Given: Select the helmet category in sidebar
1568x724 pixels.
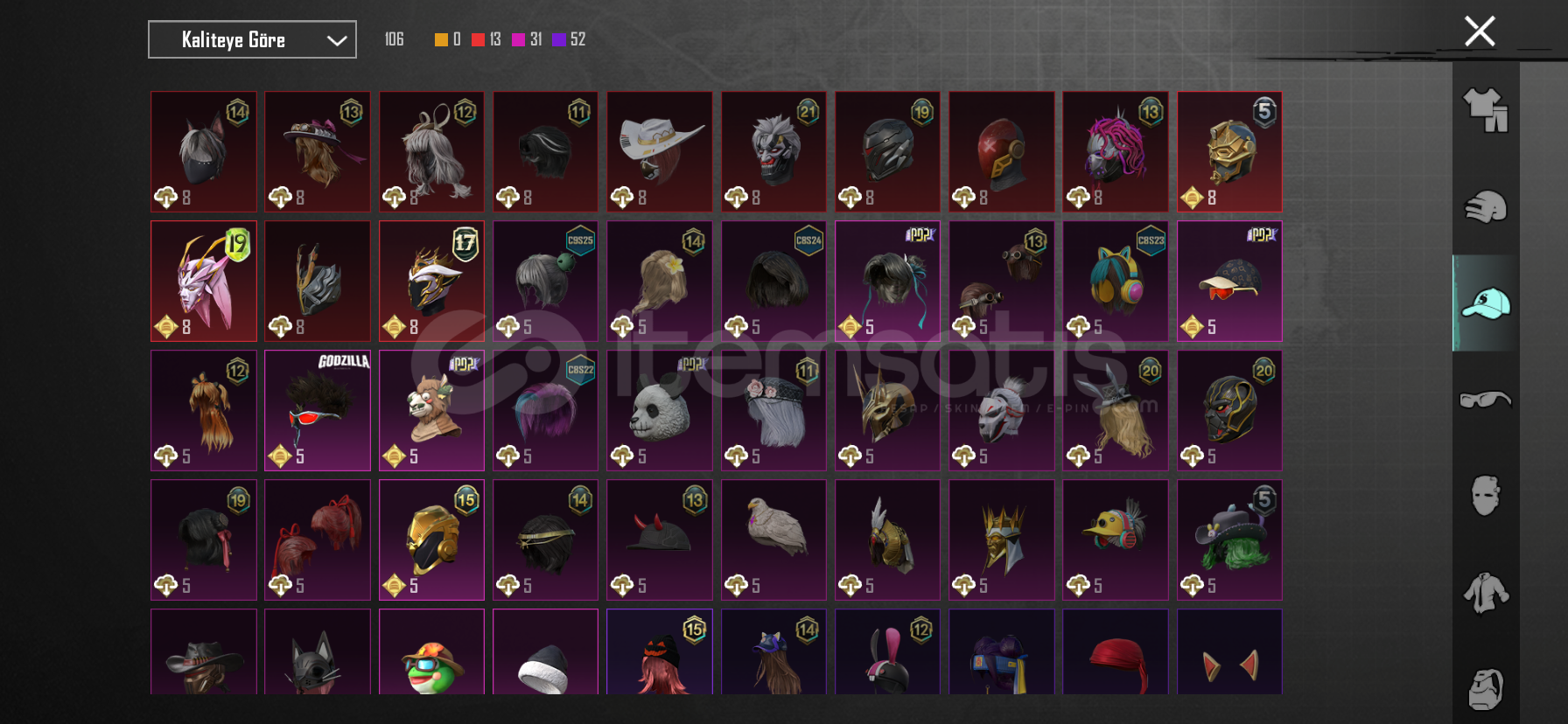Looking at the screenshot, I should click(1486, 206).
